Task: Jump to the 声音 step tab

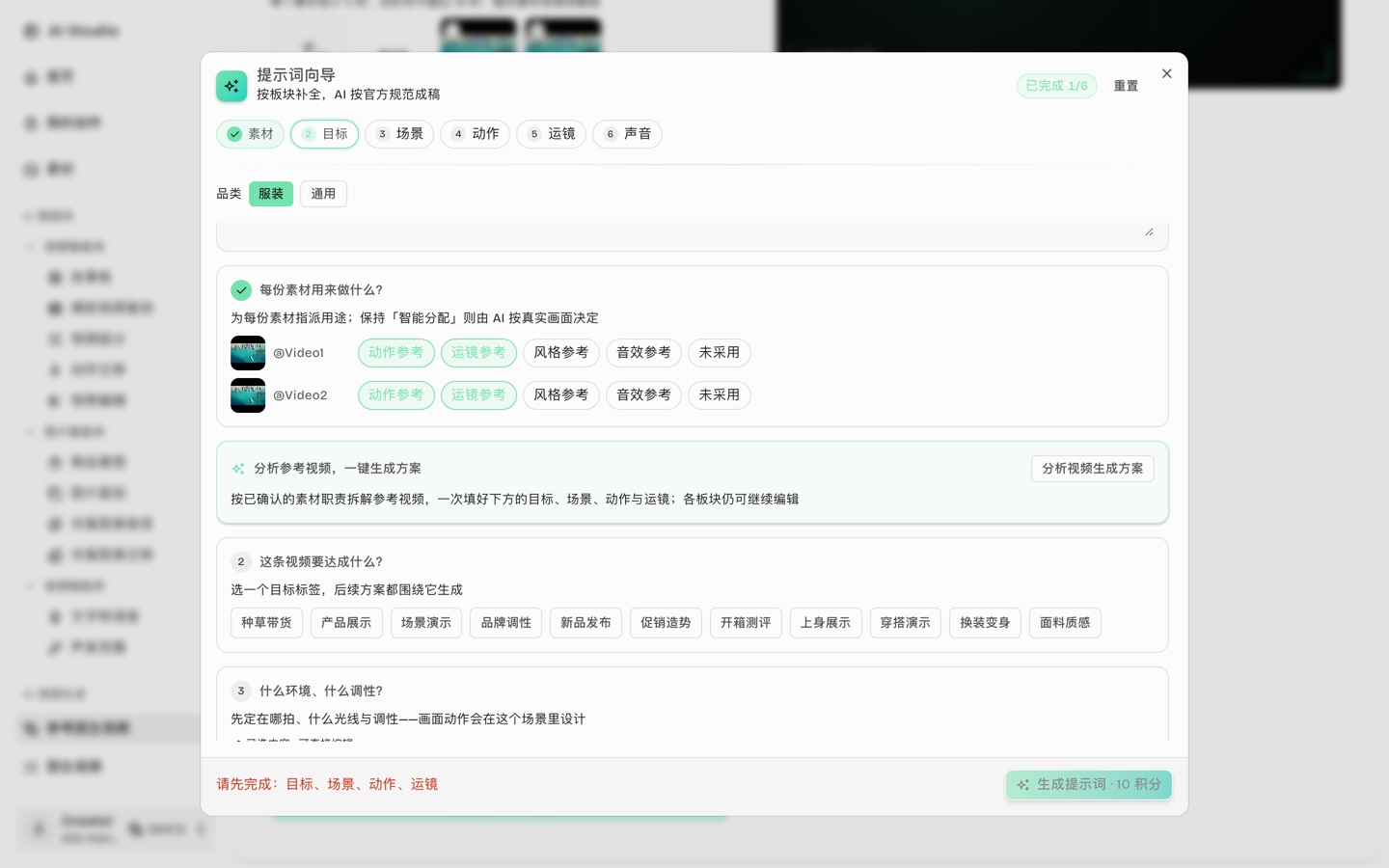Action: pyautogui.click(x=627, y=134)
